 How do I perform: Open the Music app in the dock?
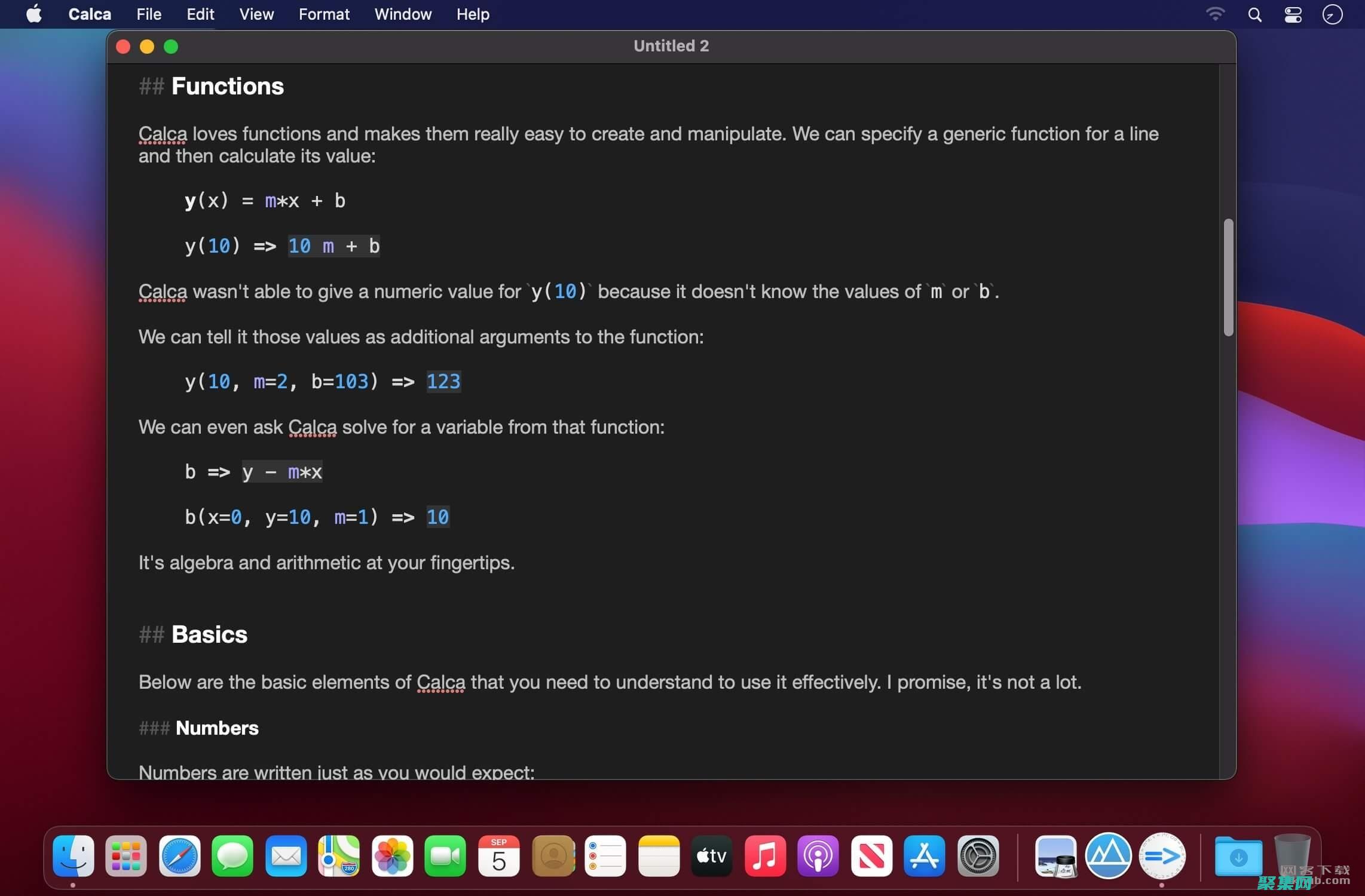tap(765, 856)
